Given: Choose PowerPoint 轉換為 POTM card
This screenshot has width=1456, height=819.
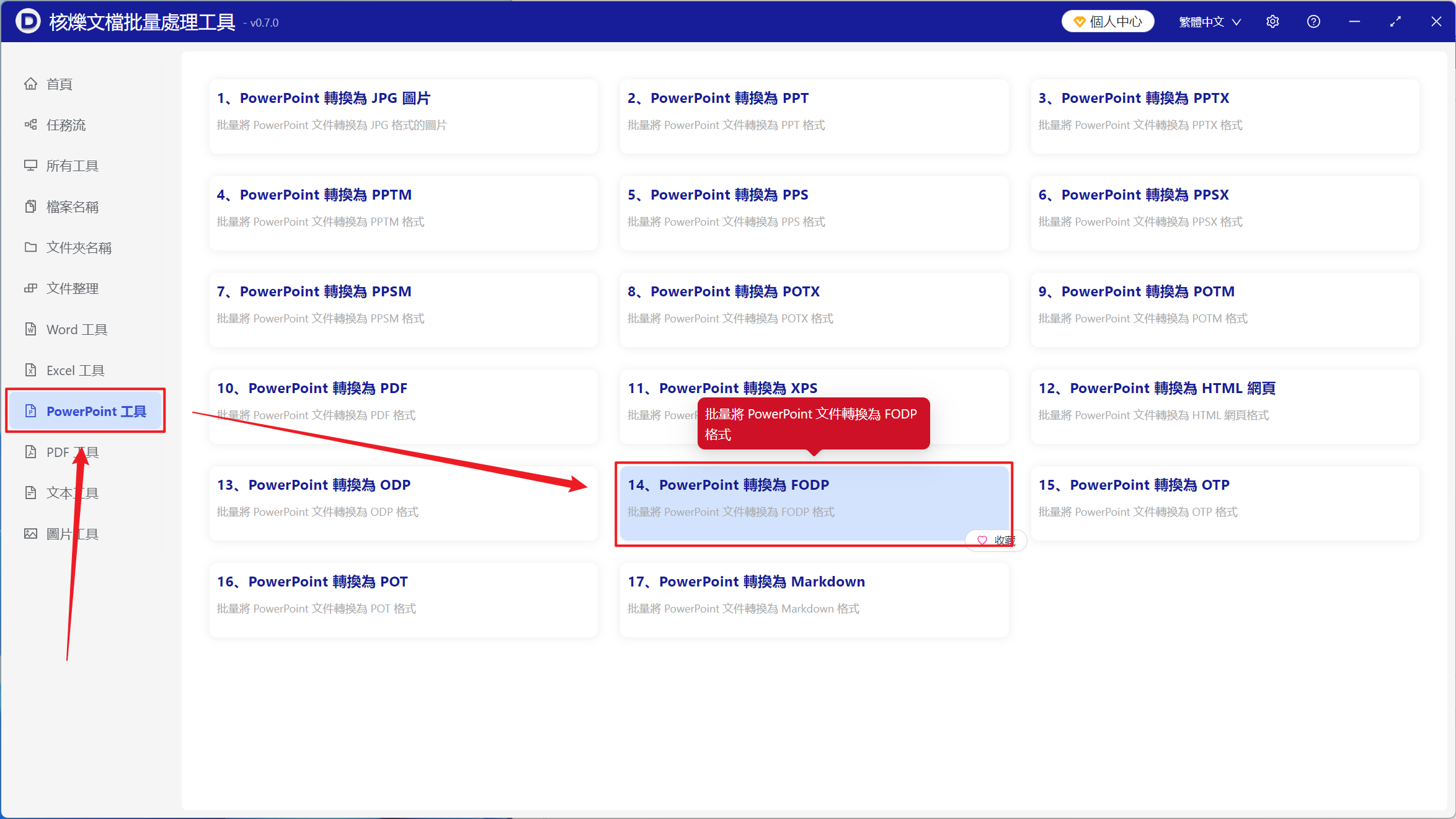Looking at the screenshot, I should point(1225,309).
